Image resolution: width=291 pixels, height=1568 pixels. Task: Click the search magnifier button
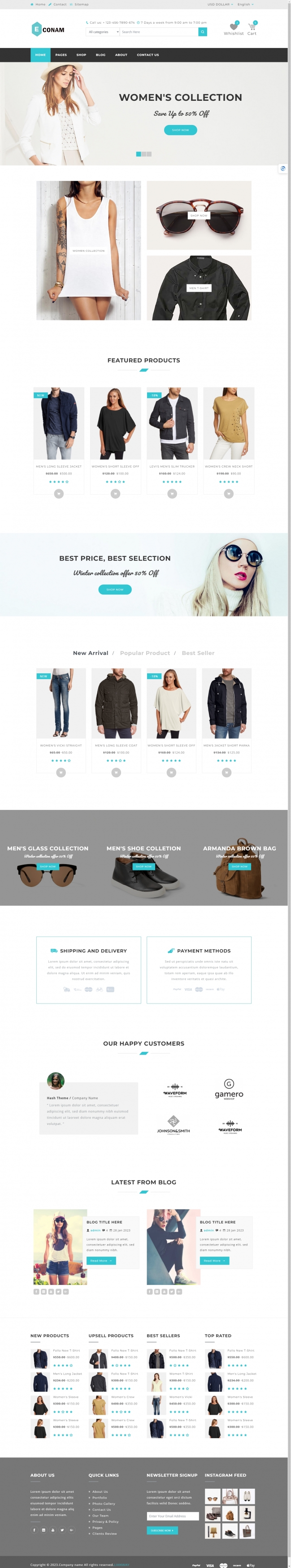203,32
